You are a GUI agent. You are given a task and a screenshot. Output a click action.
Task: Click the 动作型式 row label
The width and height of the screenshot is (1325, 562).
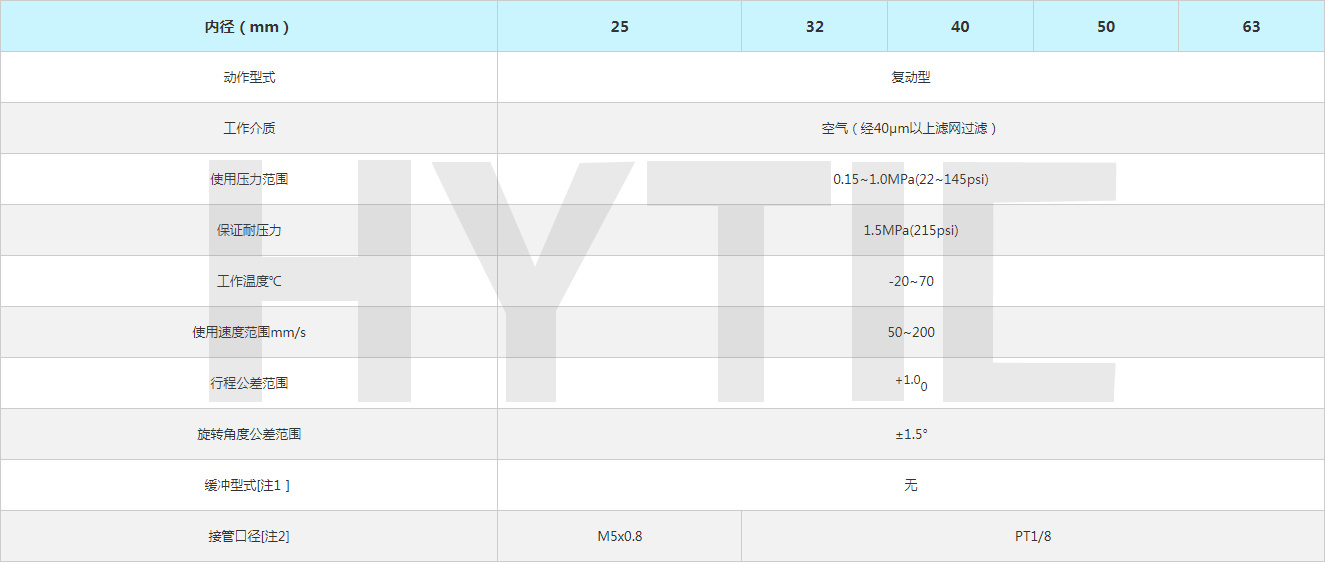click(x=249, y=77)
